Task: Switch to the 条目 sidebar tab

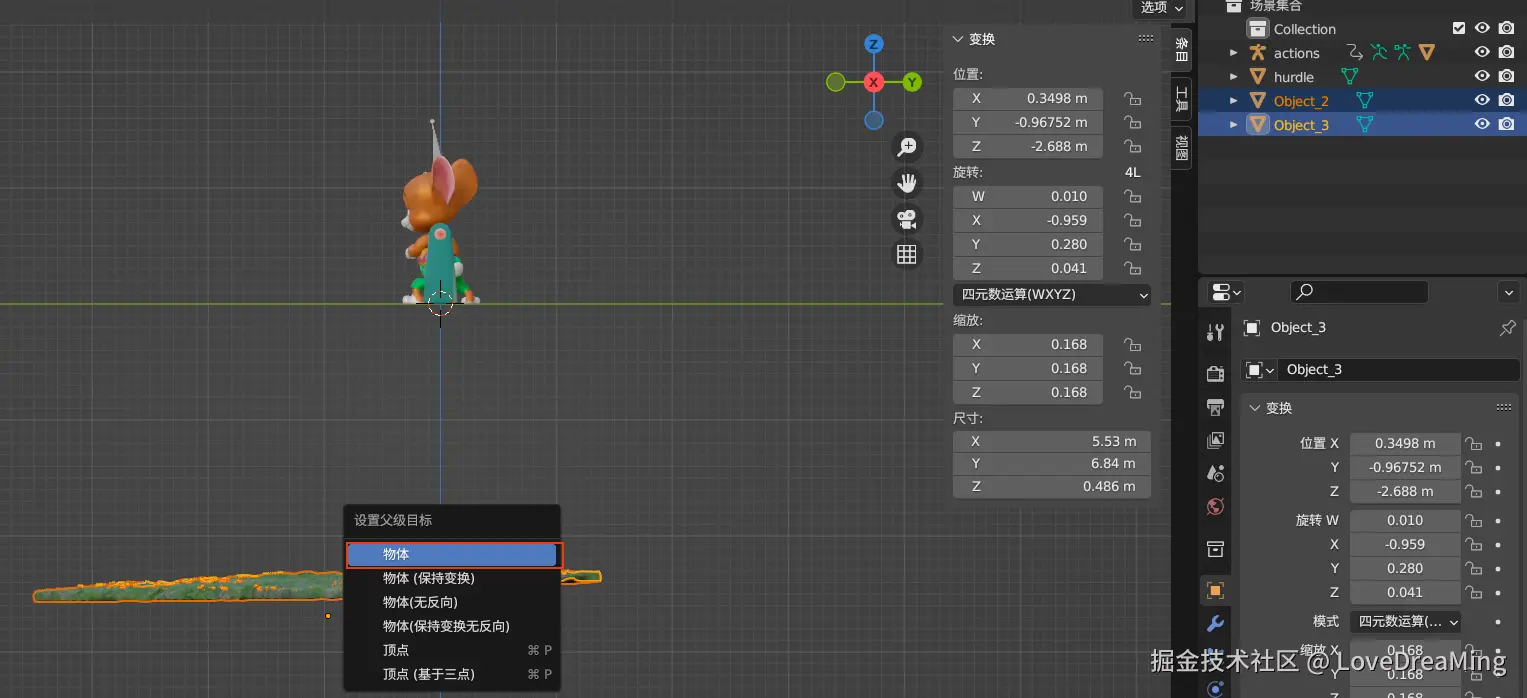Action: tap(1181, 49)
